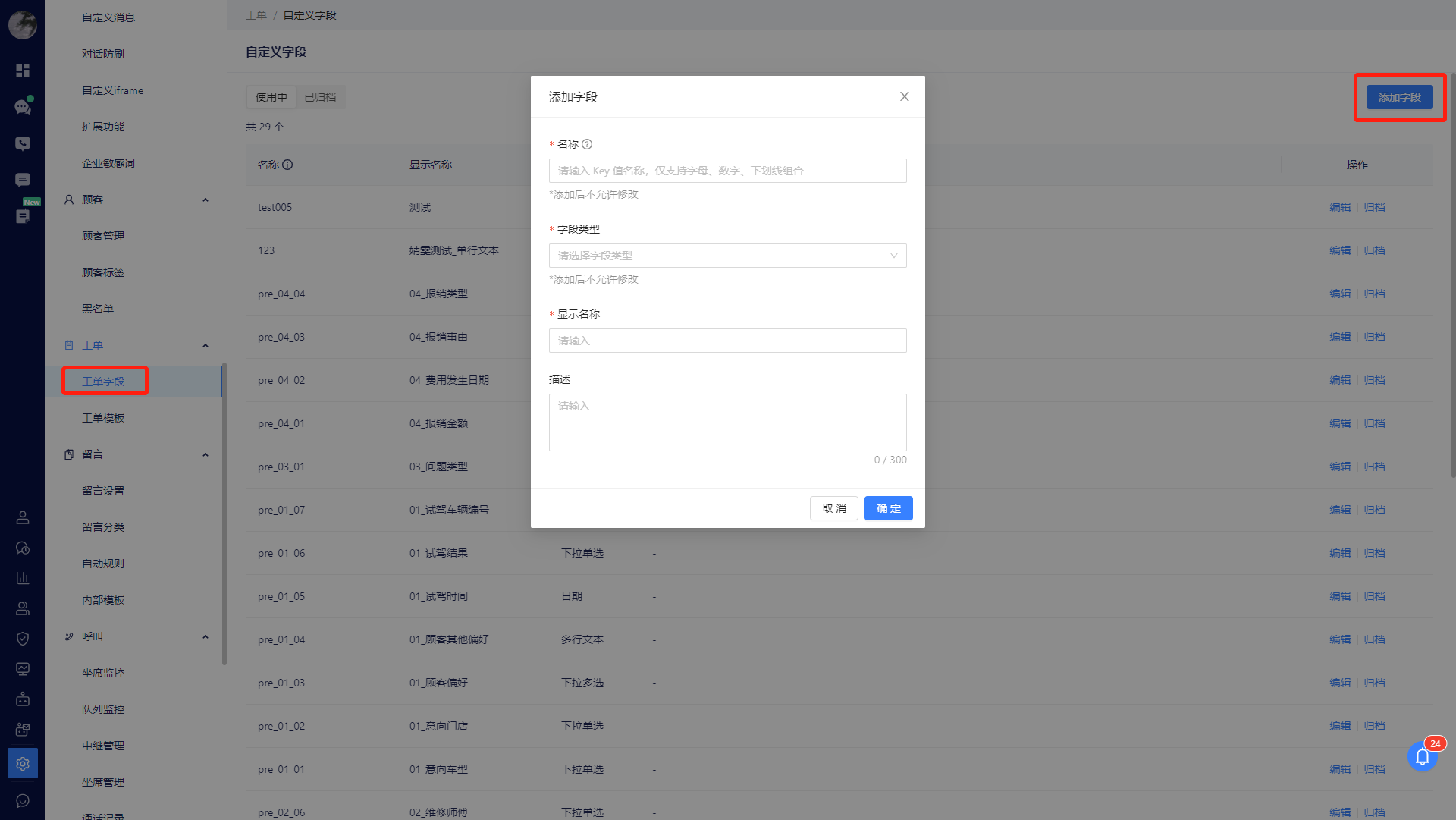The width and height of the screenshot is (1456, 820).
Task: Open the shield quality-check icon
Action: click(23, 639)
